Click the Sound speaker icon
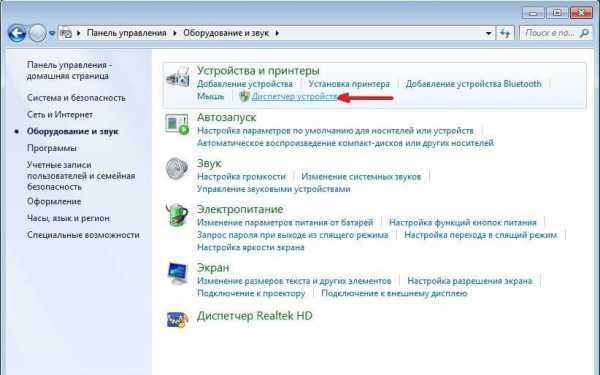 [177, 169]
